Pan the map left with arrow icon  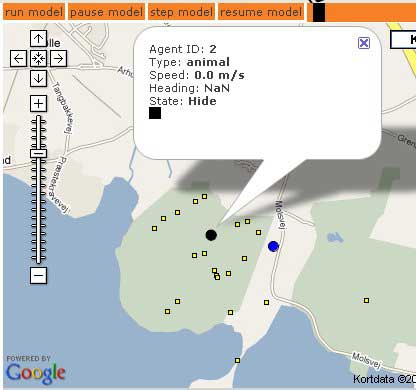tap(18, 59)
